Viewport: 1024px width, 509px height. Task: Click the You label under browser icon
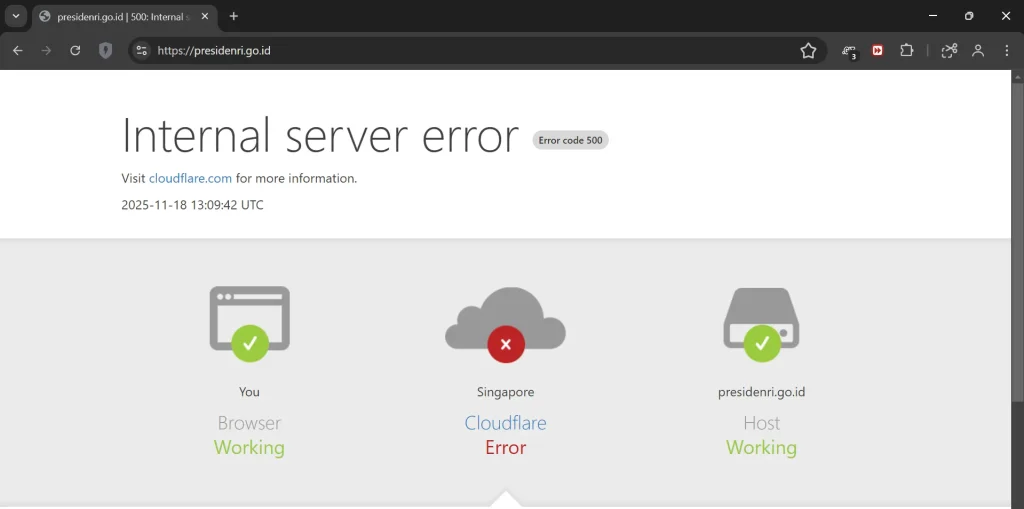tap(249, 392)
